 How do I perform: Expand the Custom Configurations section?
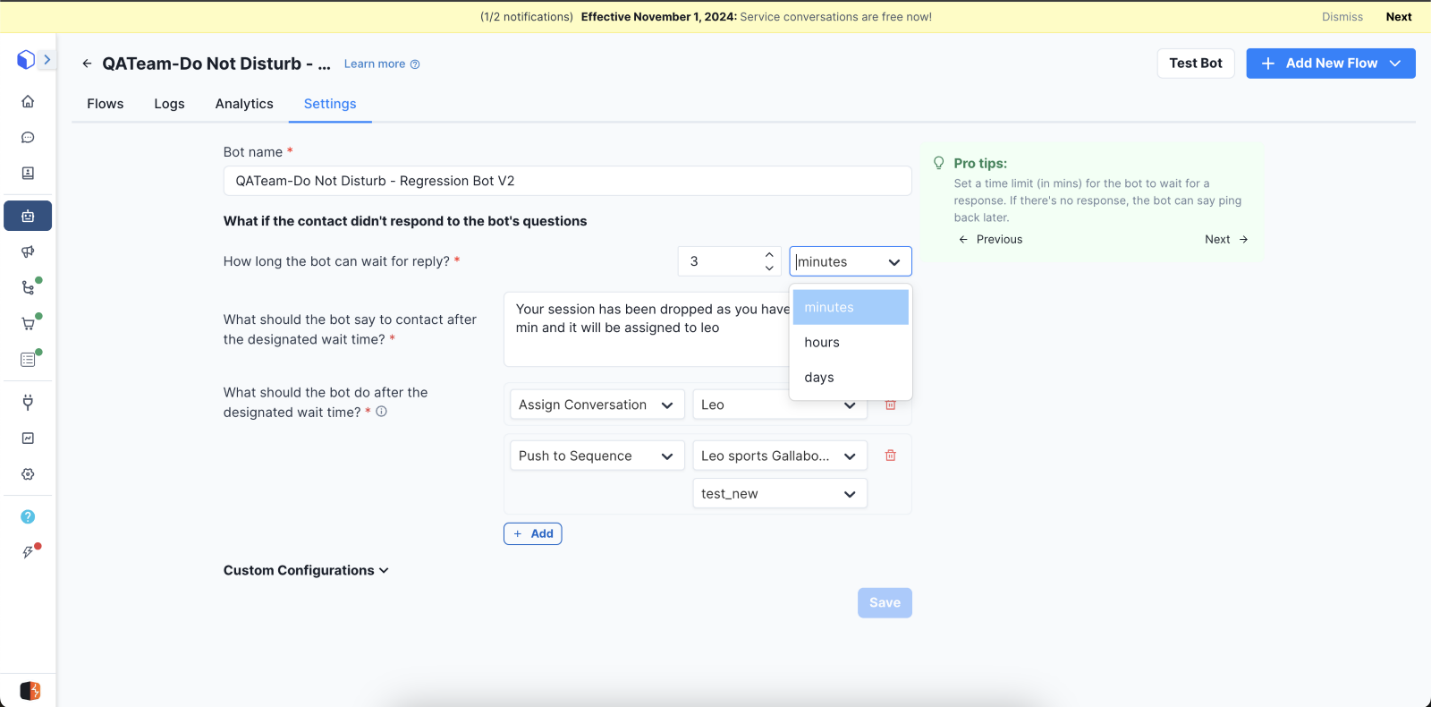point(306,570)
